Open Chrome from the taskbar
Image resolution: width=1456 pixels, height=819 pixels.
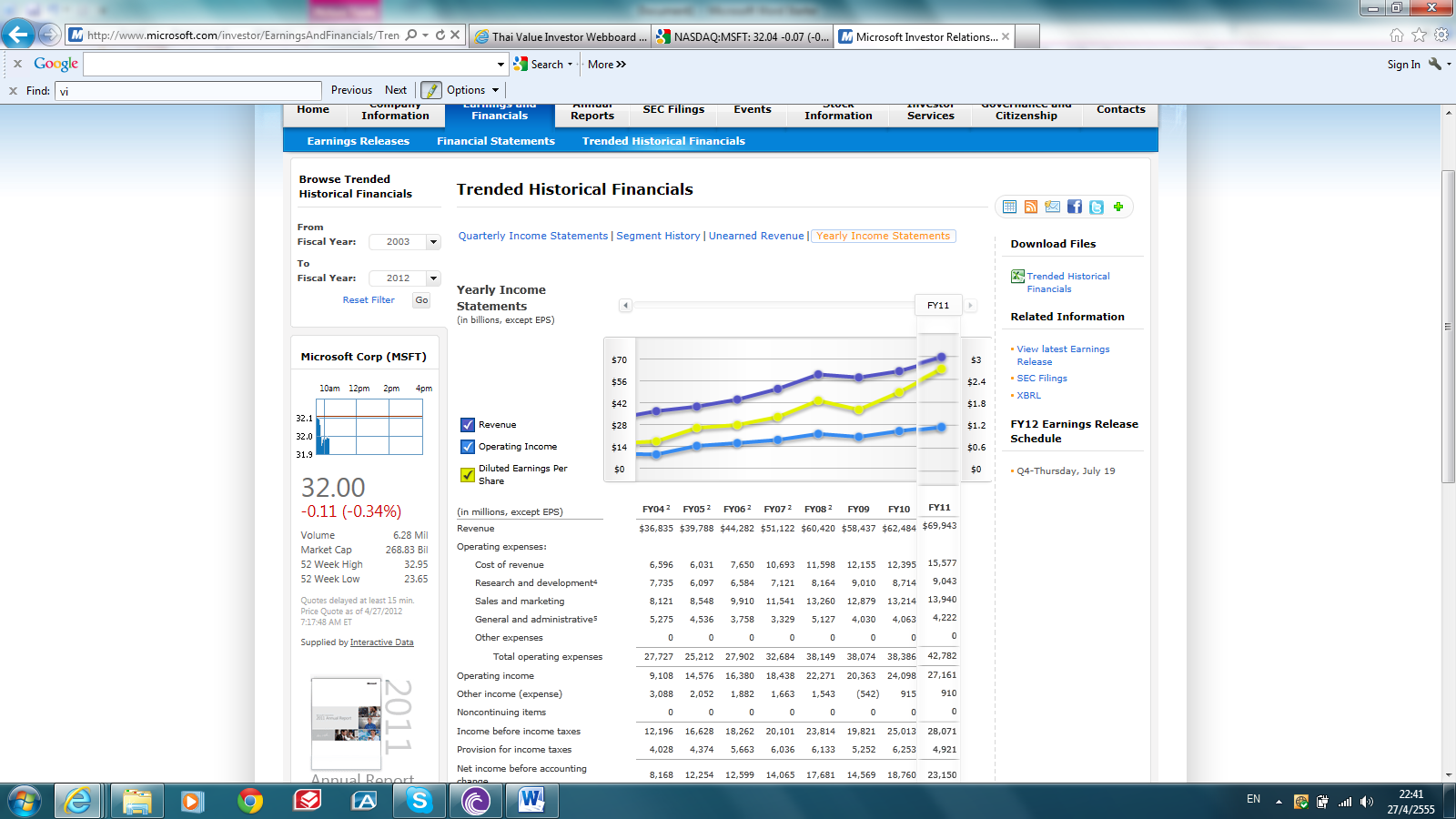(x=250, y=801)
